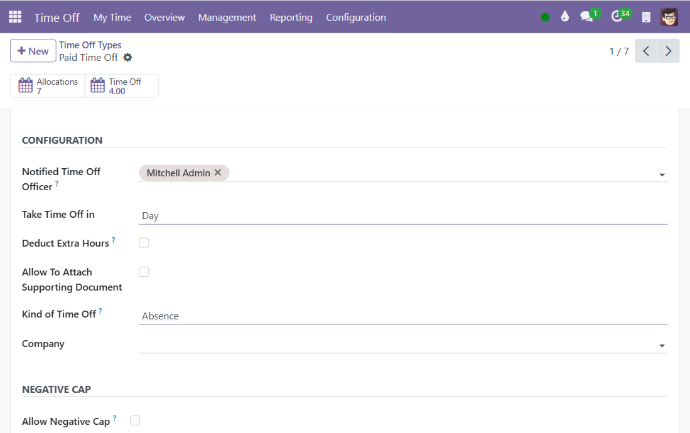Open the chat messages icon
The height and width of the screenshot is (433, 690).
[588, 17]
